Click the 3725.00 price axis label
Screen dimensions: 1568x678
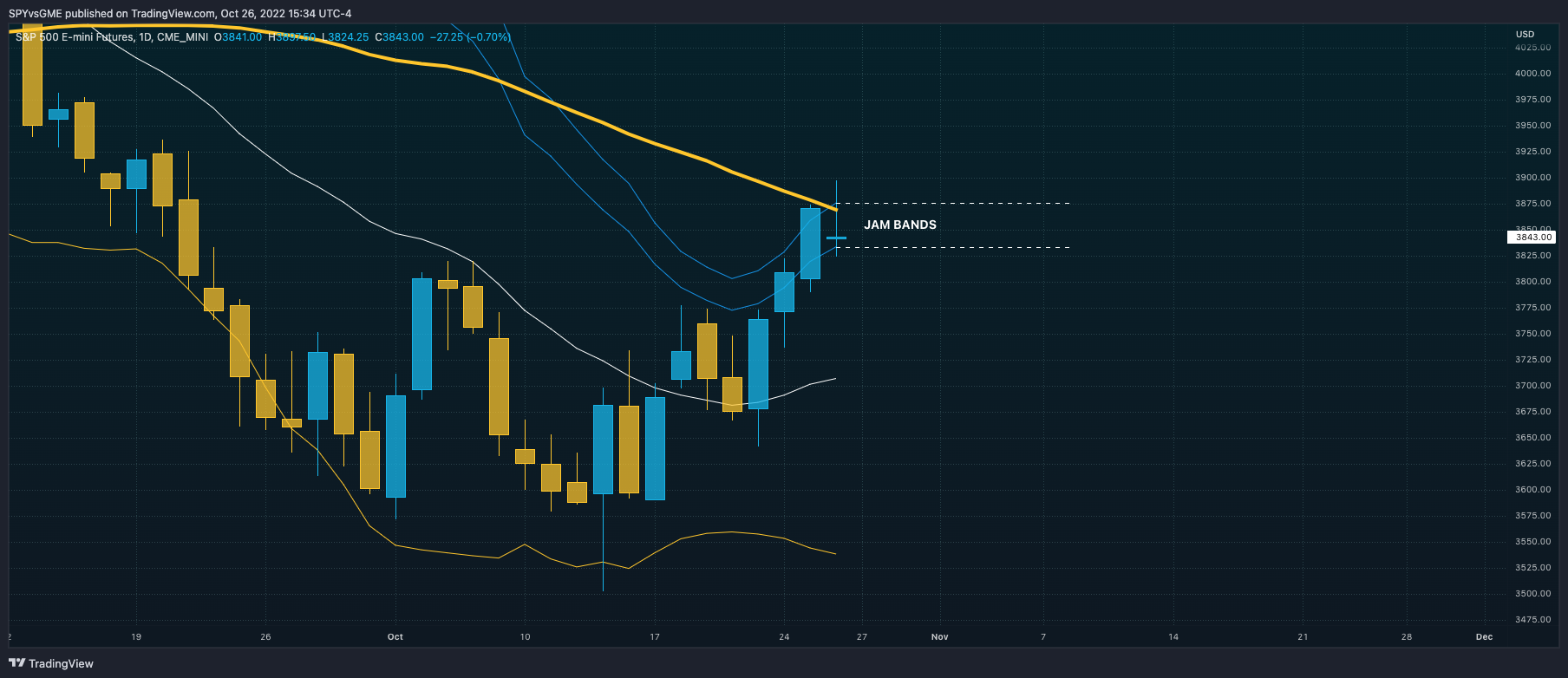click(x=1532, y=360)
